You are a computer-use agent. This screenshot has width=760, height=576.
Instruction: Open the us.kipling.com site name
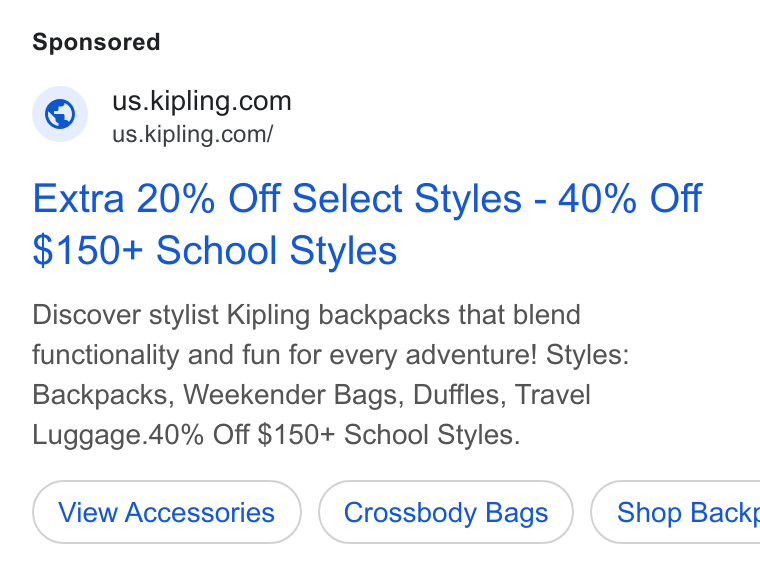click(202, 101)
